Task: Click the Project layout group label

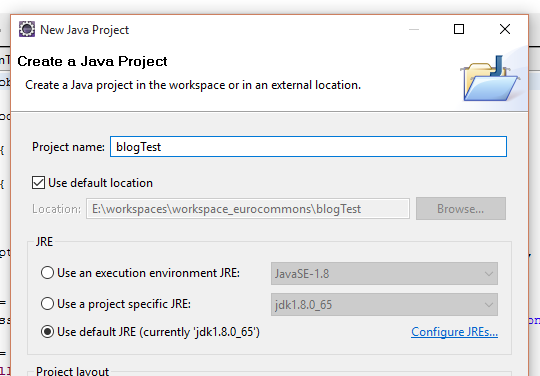Action: tap(72, 371)
